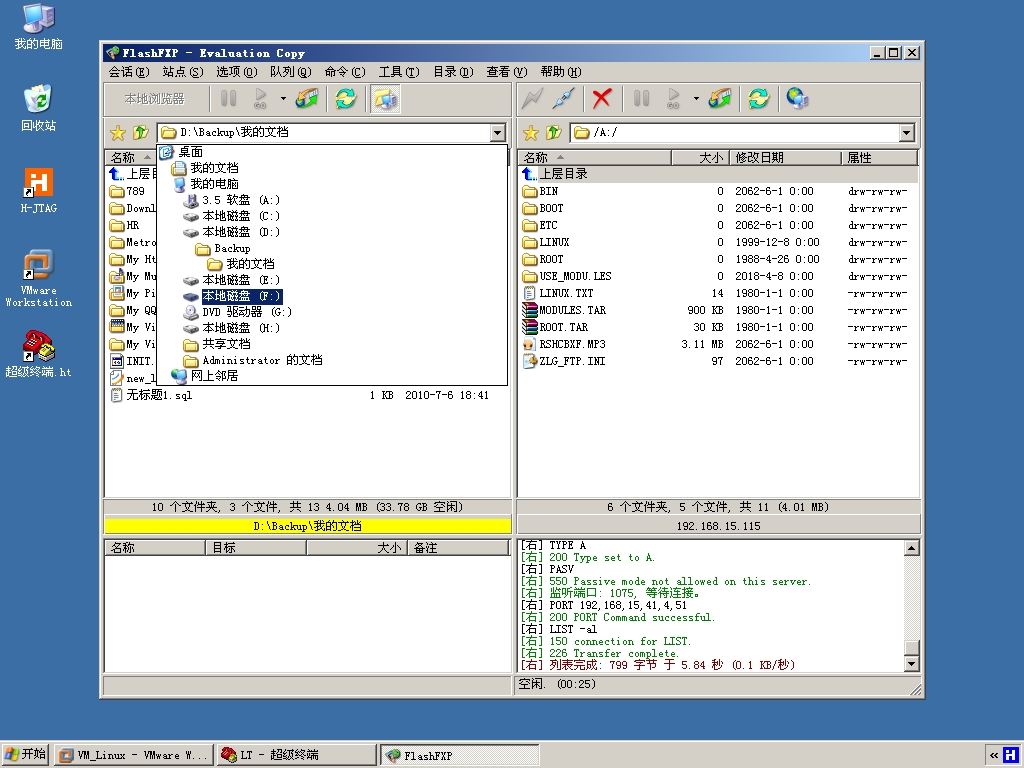Image resolution: width=1024 pixels, height=768 pixels.
Task: Select DVD 驱动器 (G:) entry
Action: (247, 312)
